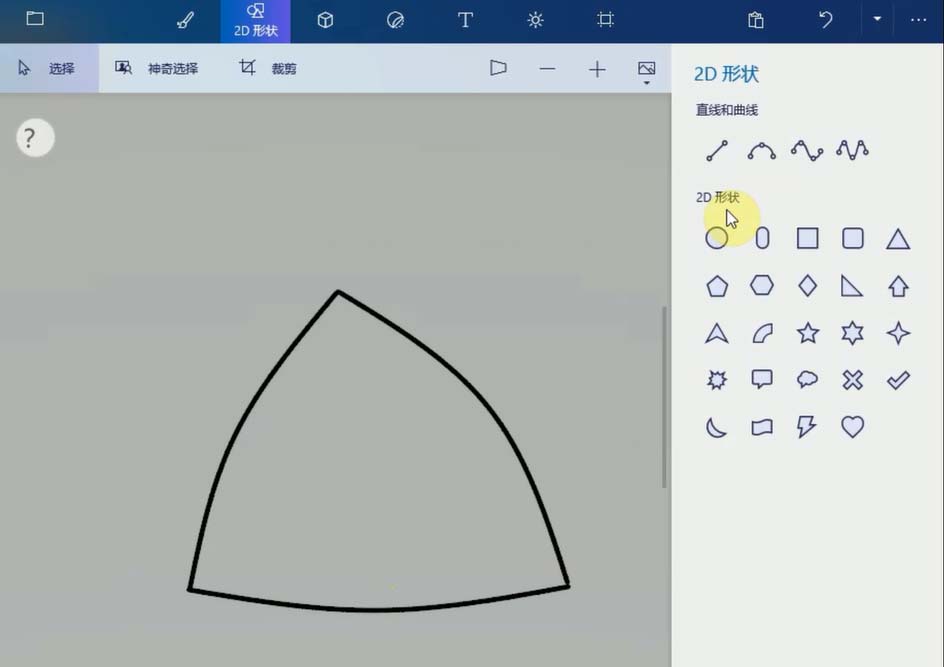Select the checkmark shape
Viewport: 944px width, 667px height.
898,380
